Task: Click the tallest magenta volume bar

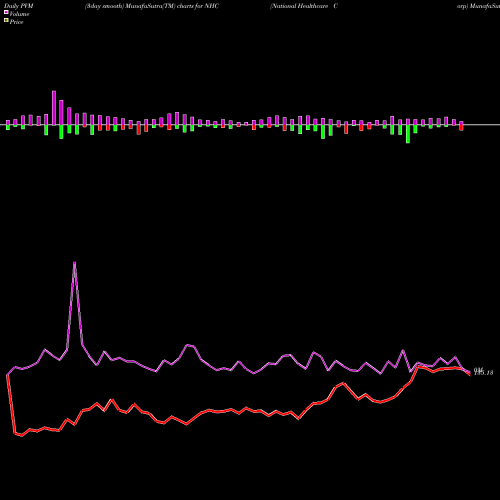Action: tap(54, 108)
